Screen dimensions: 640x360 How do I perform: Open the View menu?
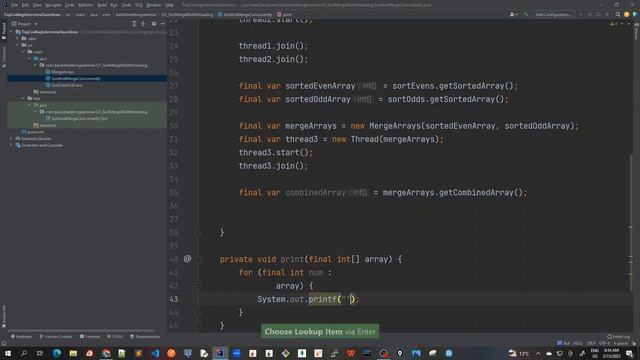[x=37, y=5]
